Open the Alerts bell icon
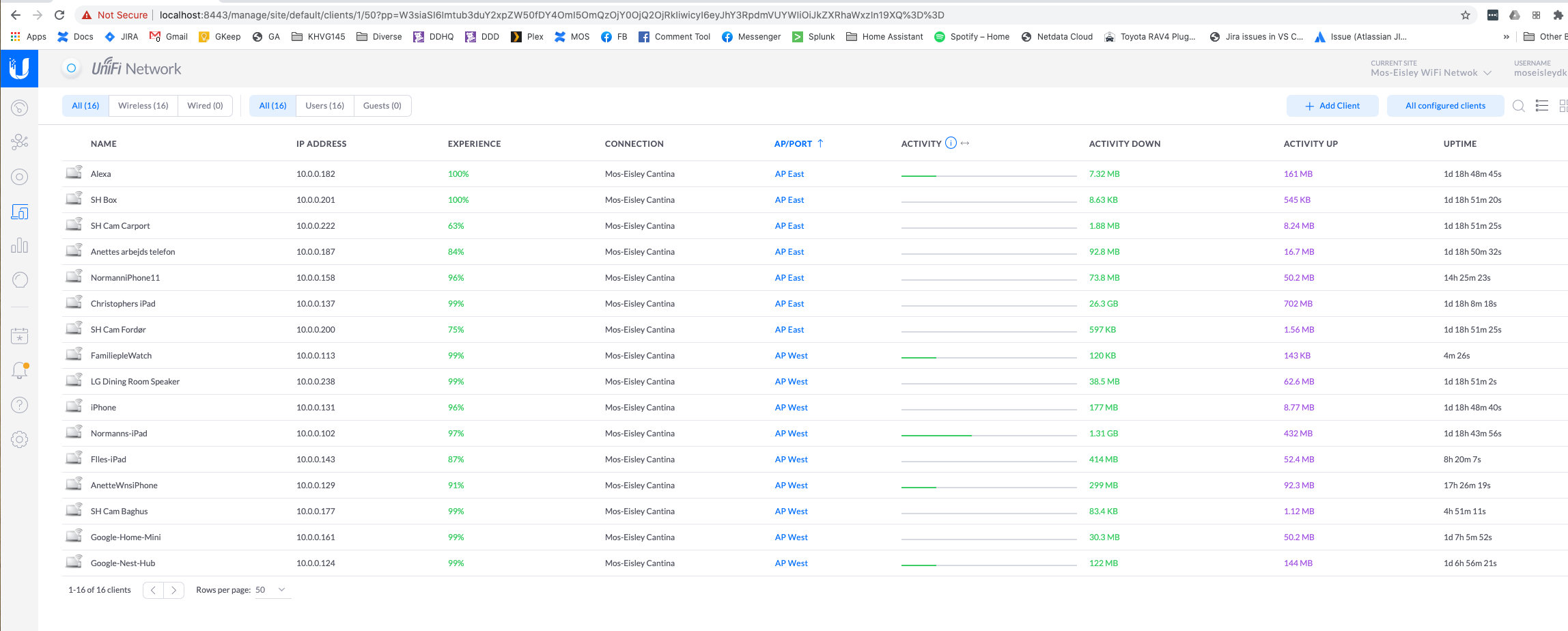1568x631 pixels. pos(20,371)
